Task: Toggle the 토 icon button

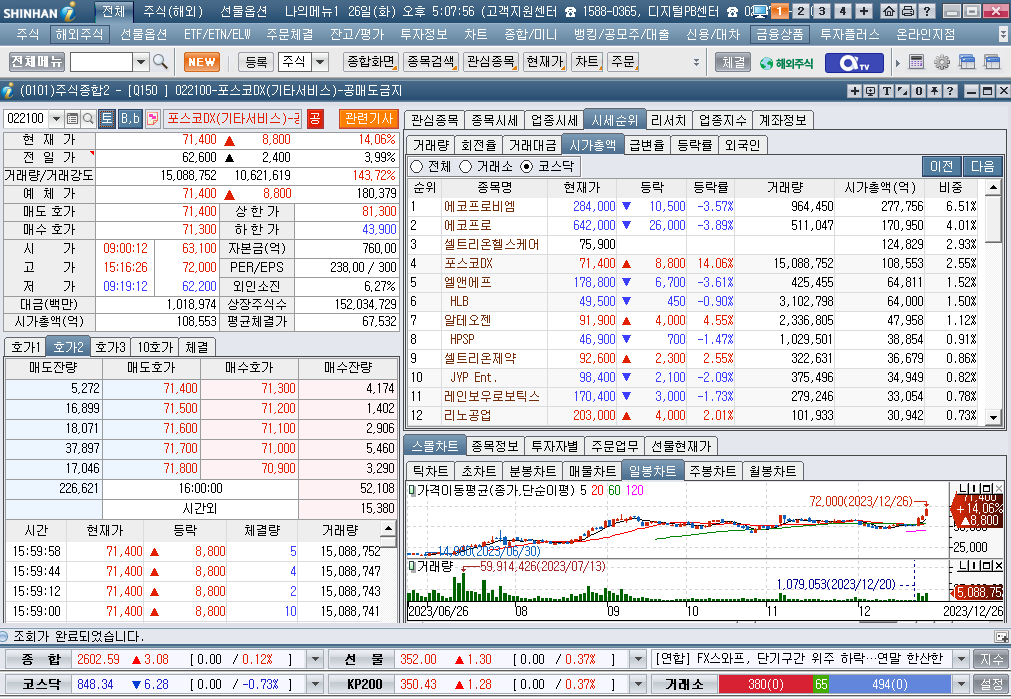Action: (107, 119)
